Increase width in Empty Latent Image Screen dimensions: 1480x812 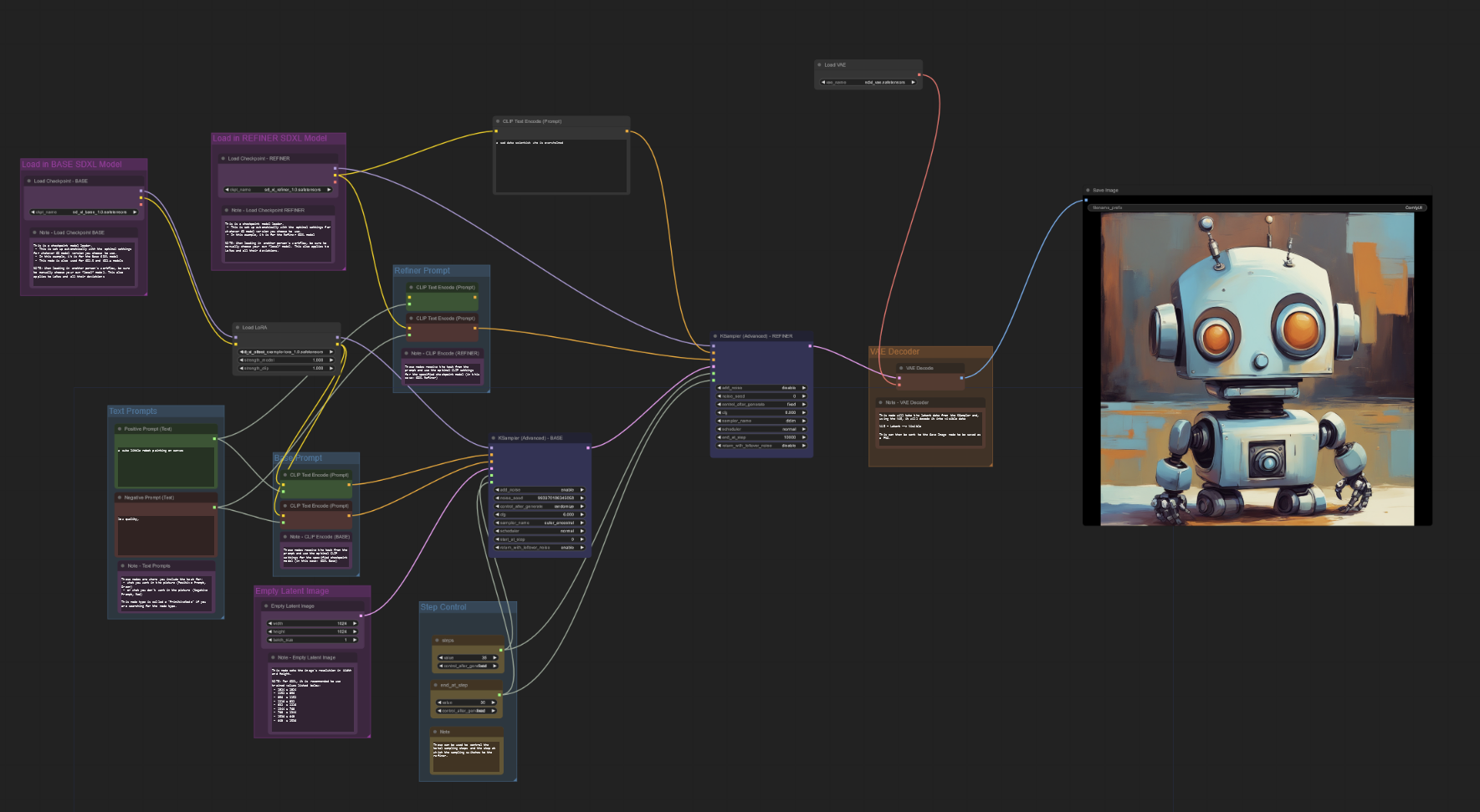pyautogui.click(x=355, y=624)
